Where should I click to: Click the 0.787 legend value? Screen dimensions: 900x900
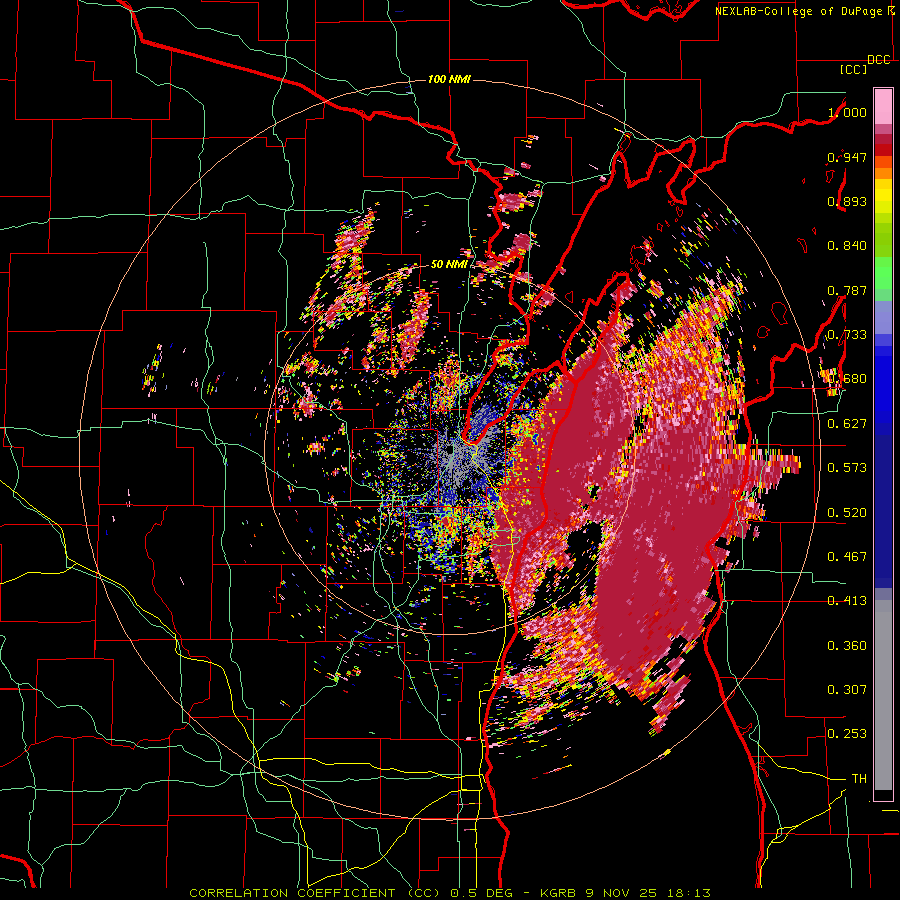[847, 290]
